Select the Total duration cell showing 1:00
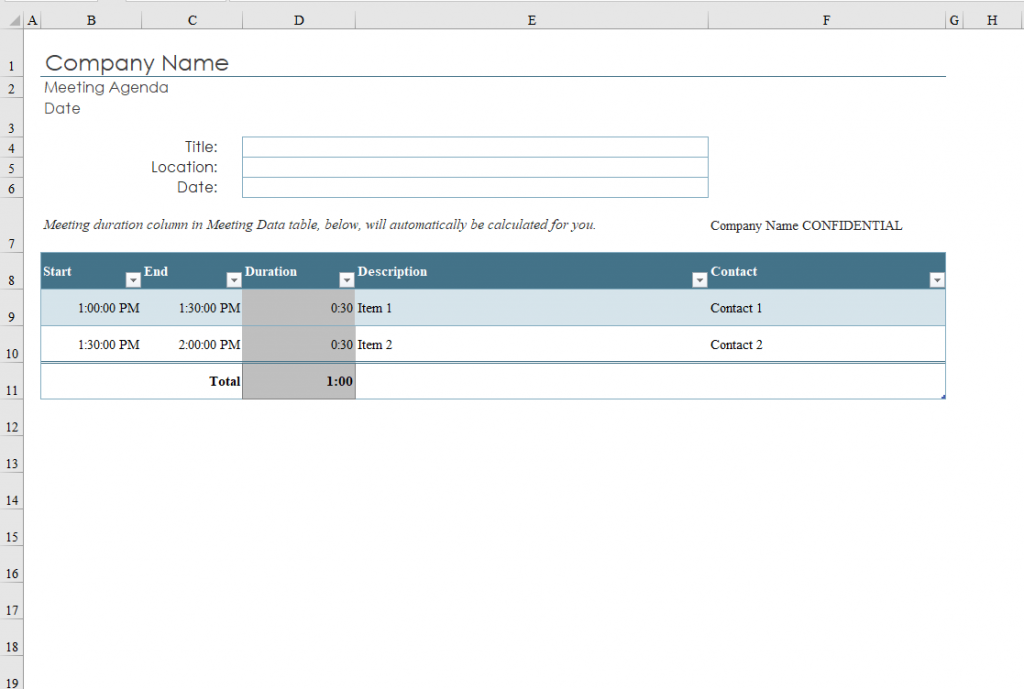 (x=300, y=381)
